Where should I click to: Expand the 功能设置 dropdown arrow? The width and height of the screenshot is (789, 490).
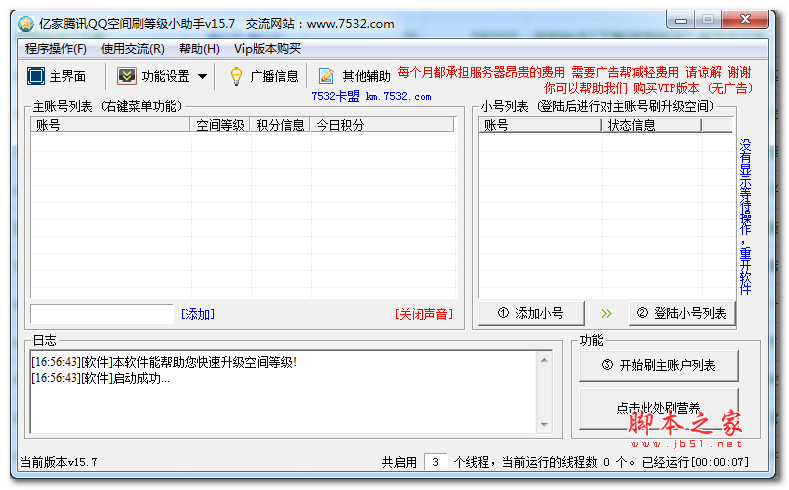[x=202, y=76]
